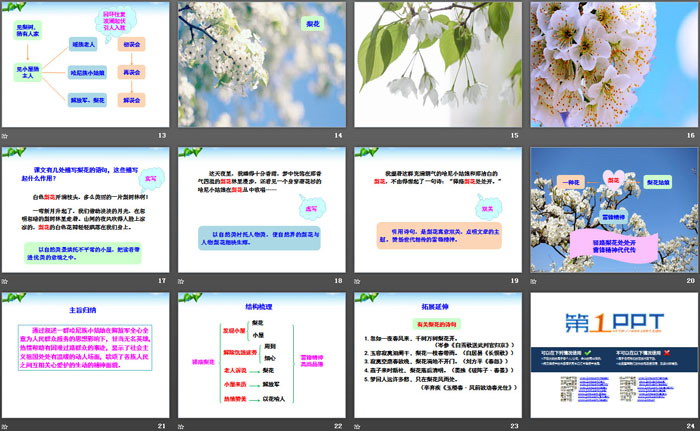
Task: Click the transition icon below slide 17
Action: tap(6, 279)
